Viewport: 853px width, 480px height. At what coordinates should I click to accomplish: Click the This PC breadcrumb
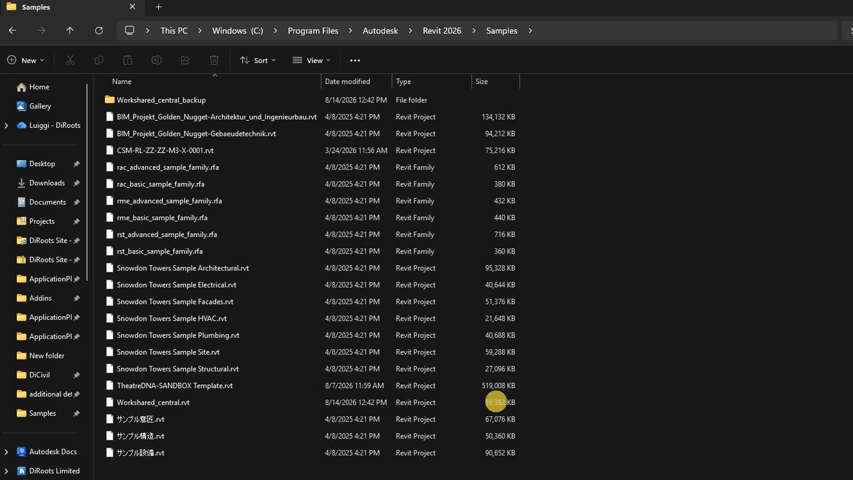point(174,30)
